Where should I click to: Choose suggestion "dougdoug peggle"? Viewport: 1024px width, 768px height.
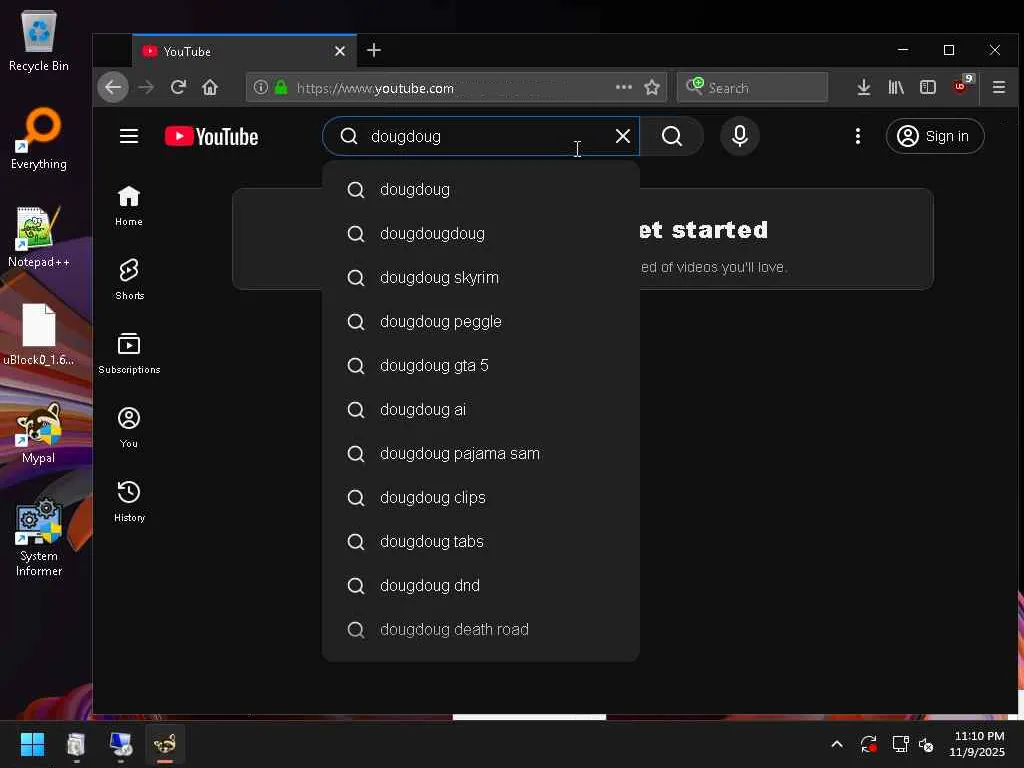tap(481, 321)
